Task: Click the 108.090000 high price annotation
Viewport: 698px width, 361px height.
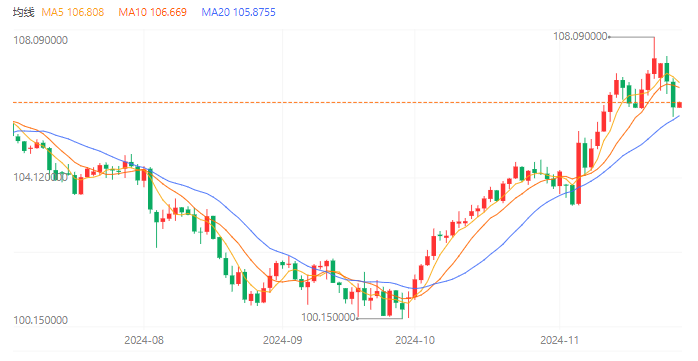Action: tap(580, 37)
